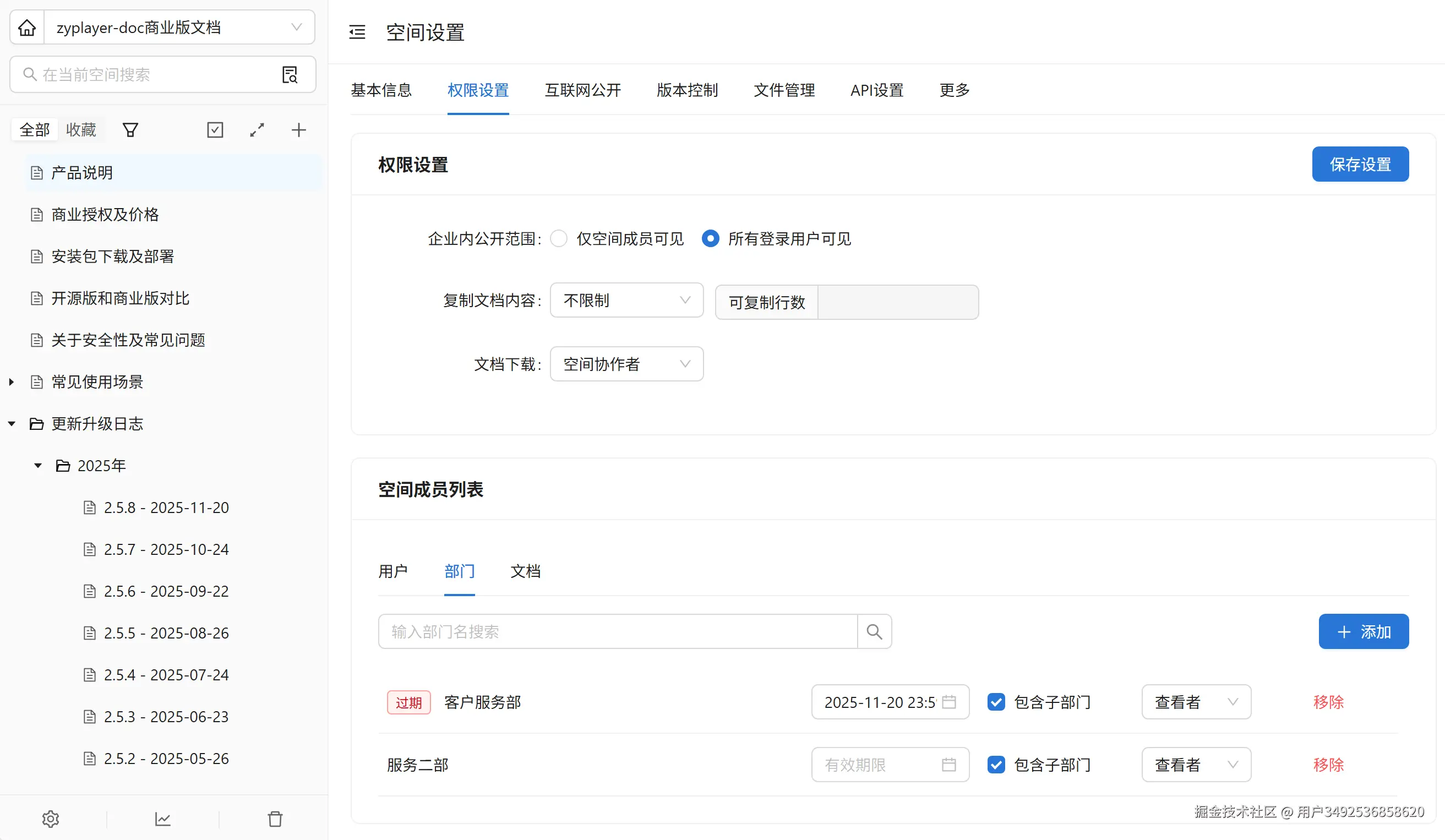The image size is (1445, 840).
Task: Uncheck 包含子部门 for 服务二部
Action: click(996, 765)
